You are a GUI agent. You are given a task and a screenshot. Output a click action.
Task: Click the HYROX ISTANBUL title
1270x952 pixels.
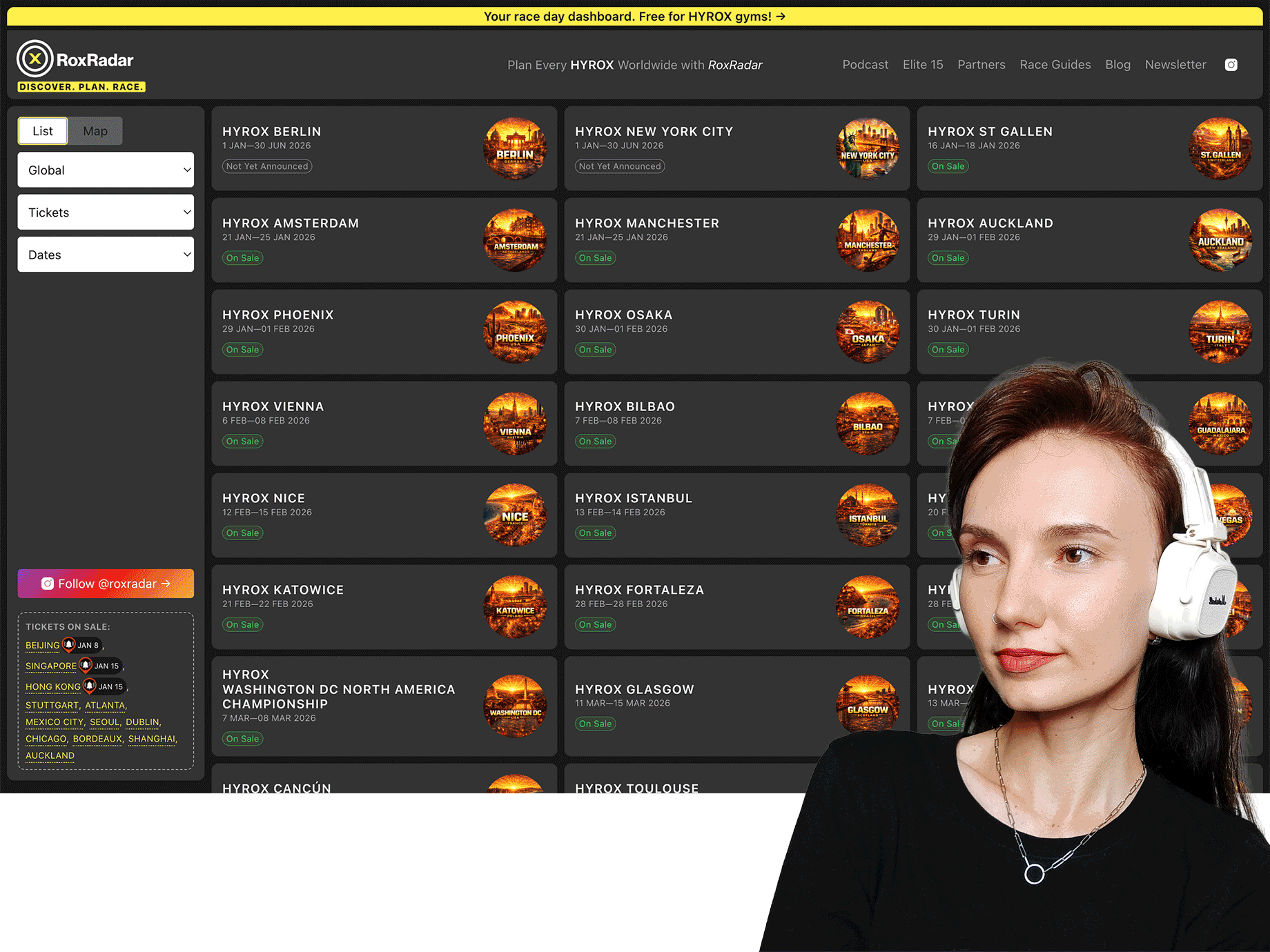(x=634, y=499)
